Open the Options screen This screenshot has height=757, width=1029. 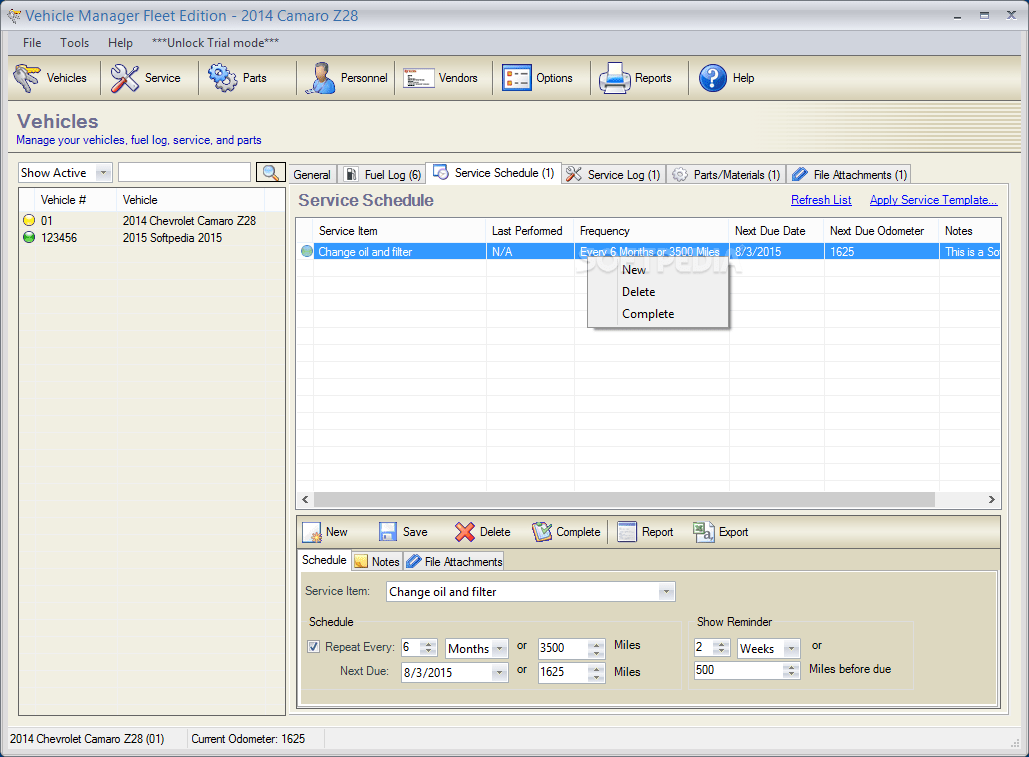click(541, 78)
